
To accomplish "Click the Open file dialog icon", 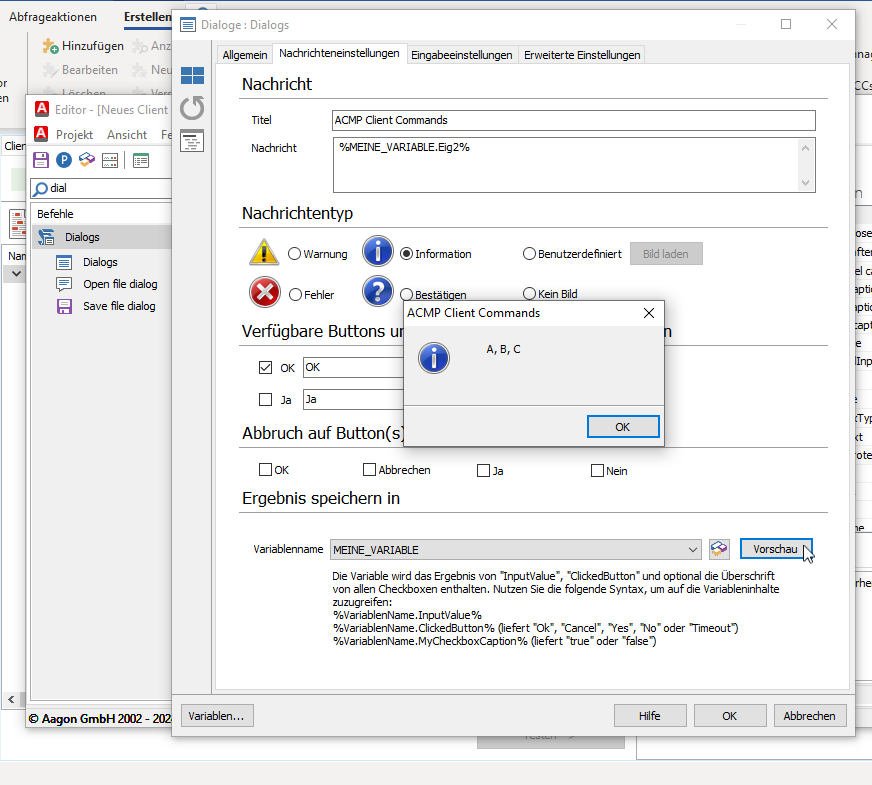I will (x=64, y=284).
